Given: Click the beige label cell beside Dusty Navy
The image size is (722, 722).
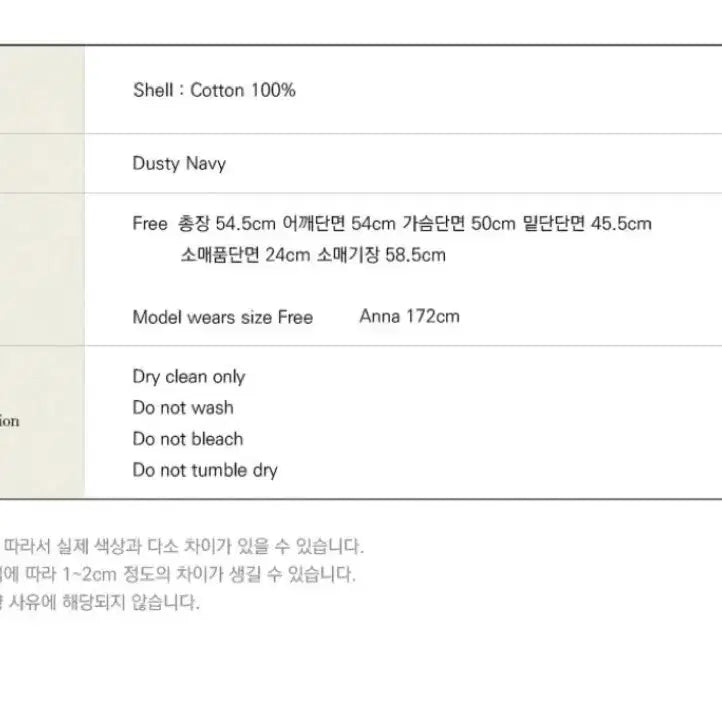Looking at the screenshot, I should click(42, 164).
